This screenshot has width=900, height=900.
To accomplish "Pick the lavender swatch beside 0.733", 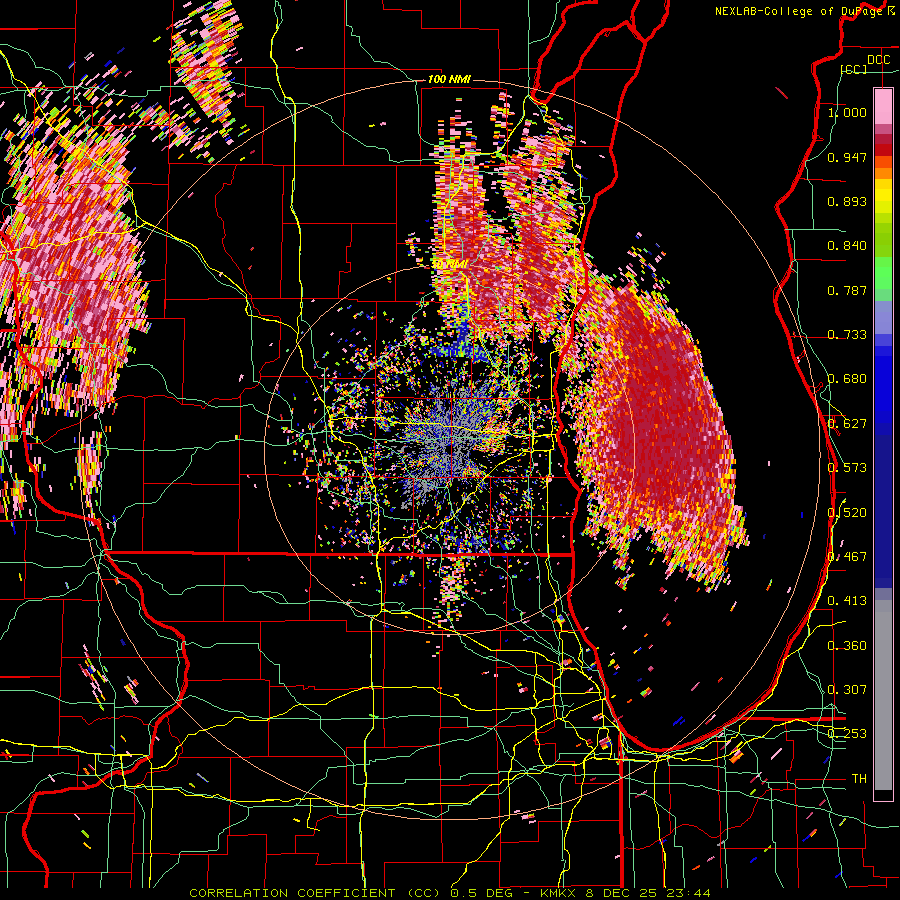I will pyautogui.click(x=883, y=317).
